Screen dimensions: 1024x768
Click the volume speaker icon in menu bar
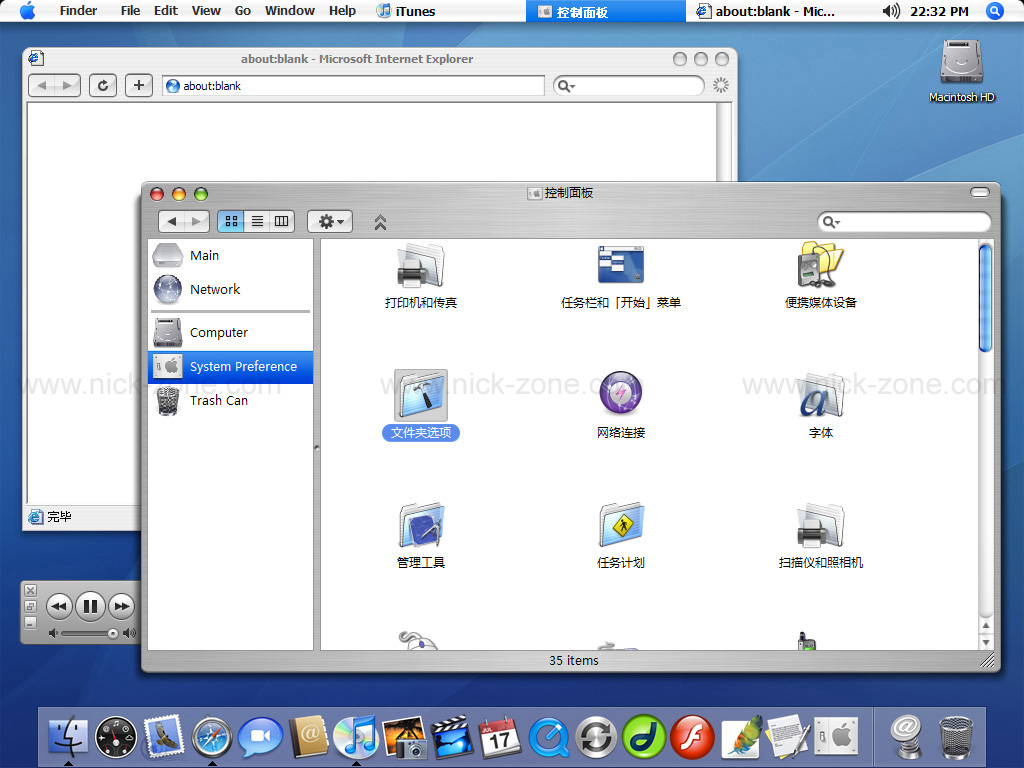click(x=891, y=11)
